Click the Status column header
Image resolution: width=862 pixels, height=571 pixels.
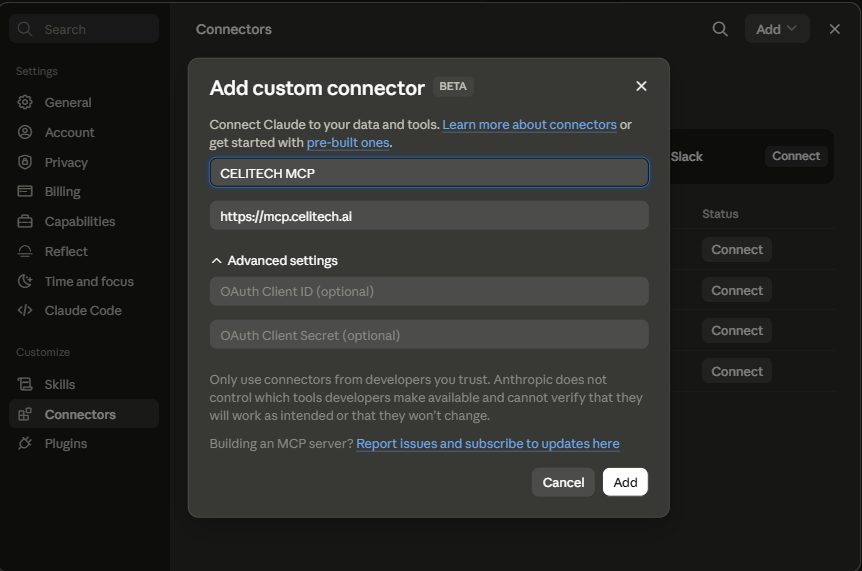coord(720,214)
